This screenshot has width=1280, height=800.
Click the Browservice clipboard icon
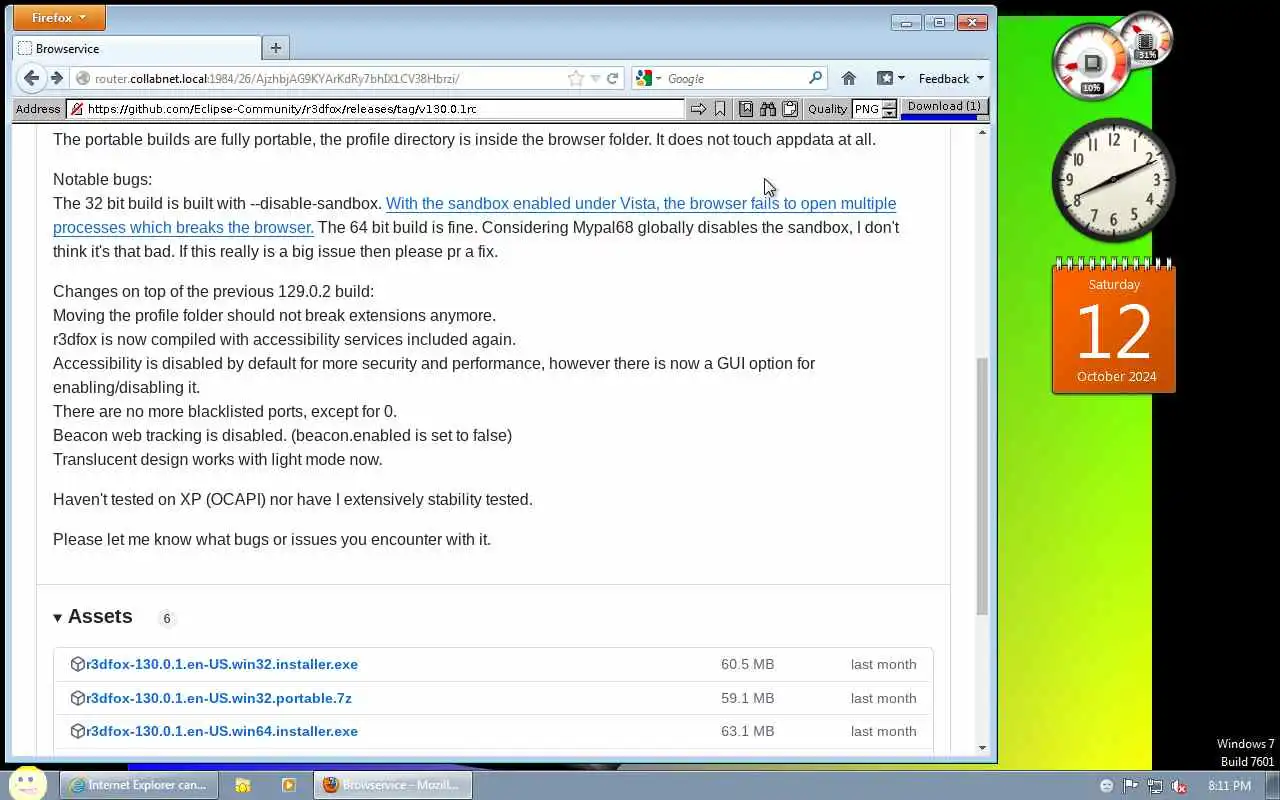coord(790,109)
